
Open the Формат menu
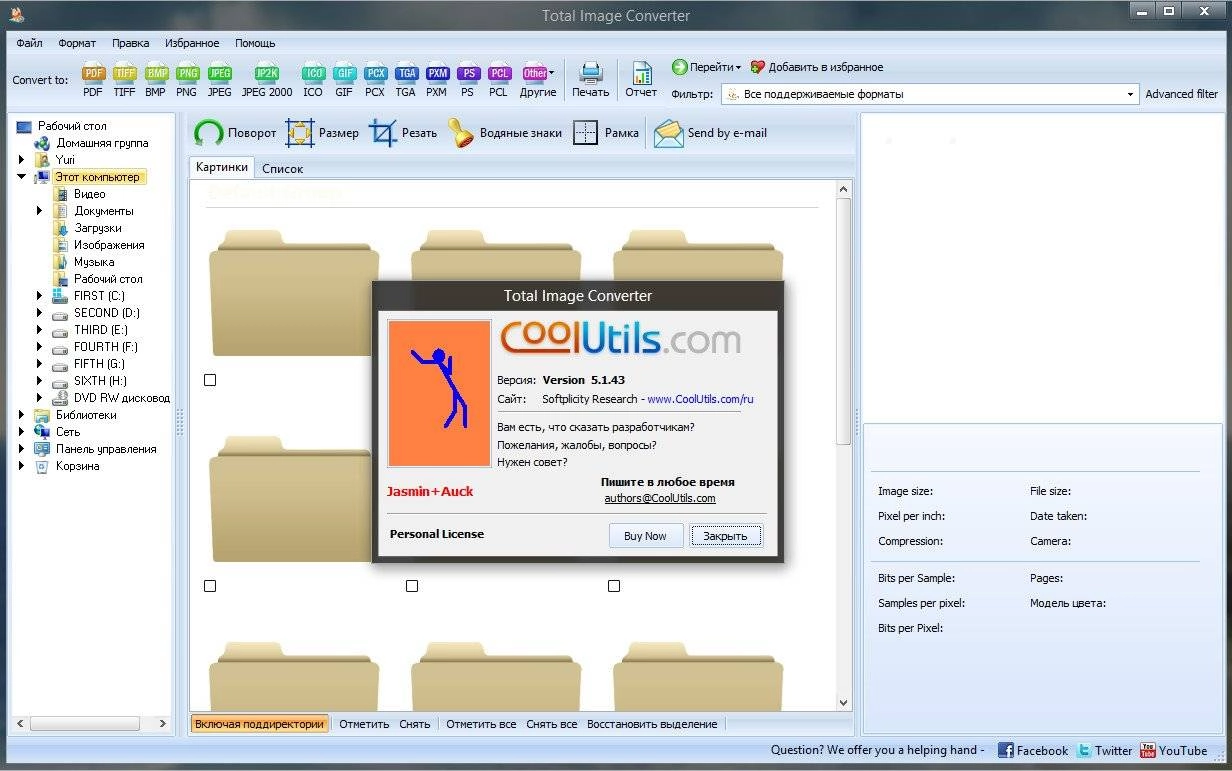[77, 43]
